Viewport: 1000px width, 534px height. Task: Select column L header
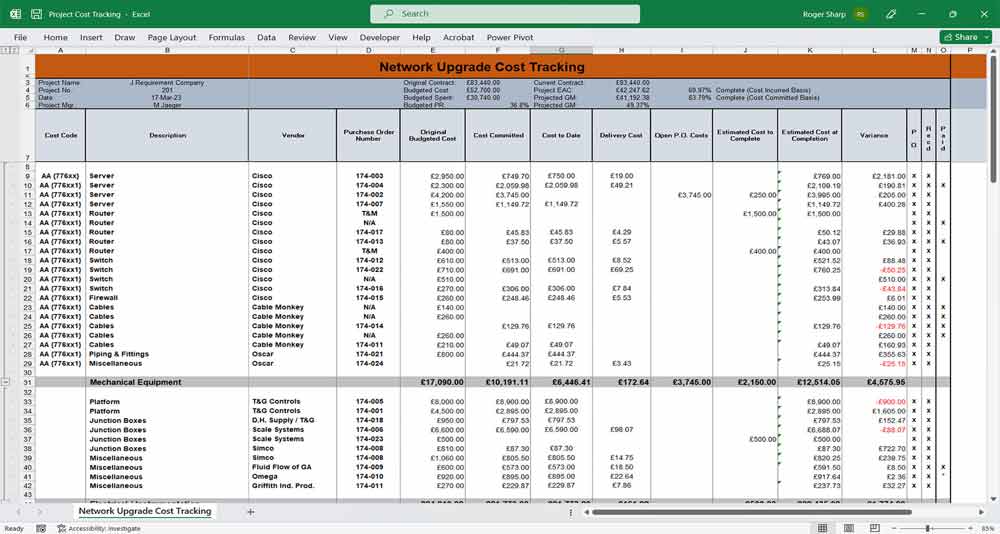pyautogui.click(x=874, y=50)
